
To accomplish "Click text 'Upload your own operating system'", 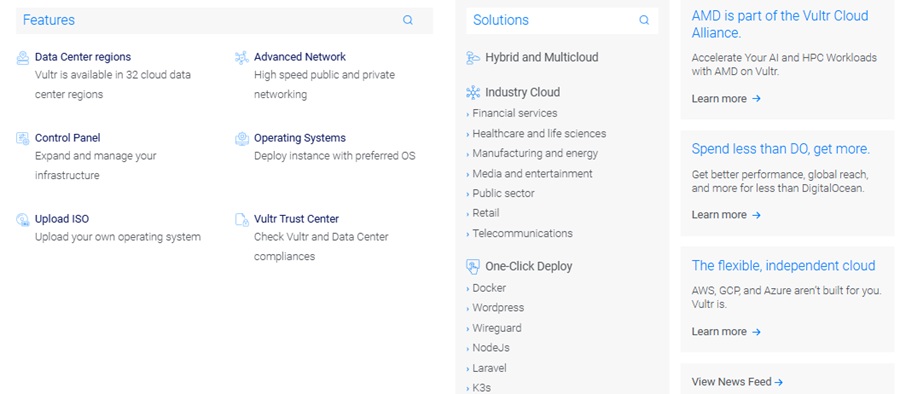I will coord(118,237).
